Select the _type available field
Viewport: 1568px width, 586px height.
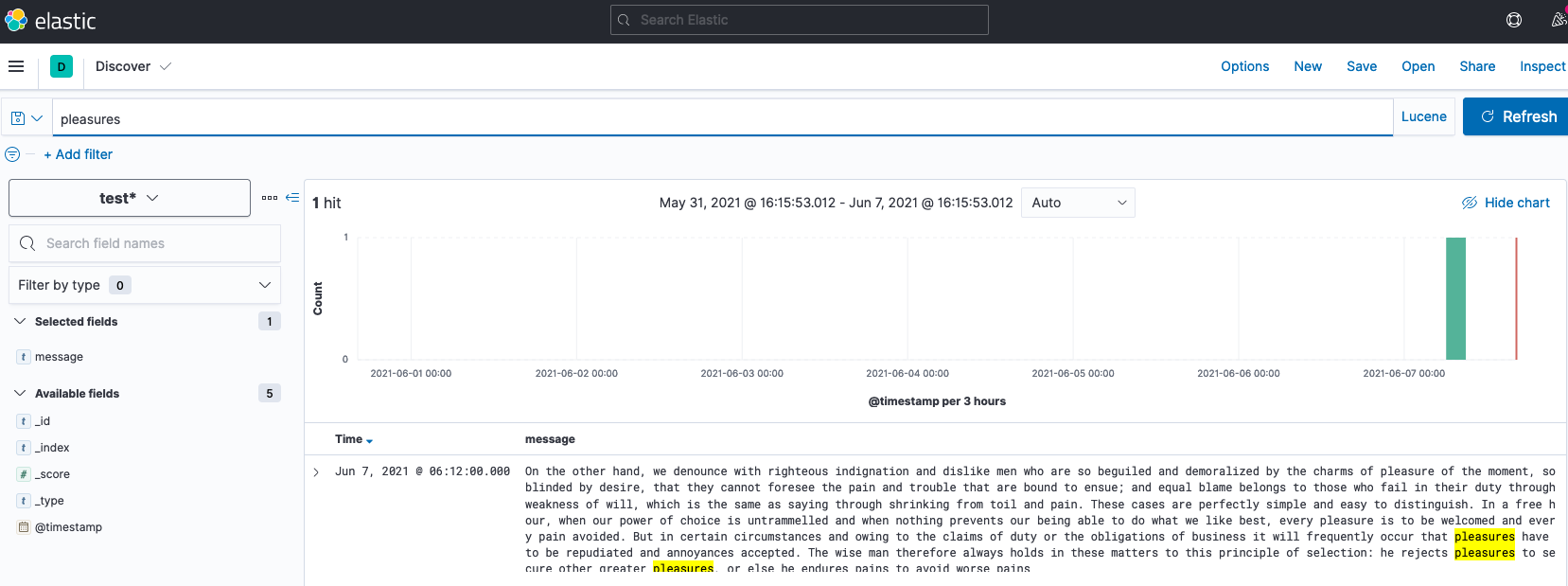49,501
